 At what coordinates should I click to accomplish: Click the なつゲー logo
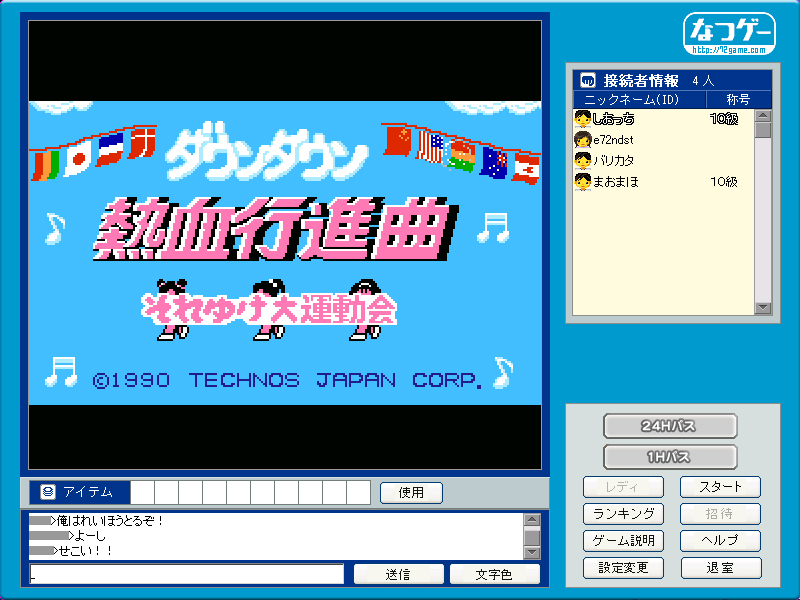(x=730, y=34)
